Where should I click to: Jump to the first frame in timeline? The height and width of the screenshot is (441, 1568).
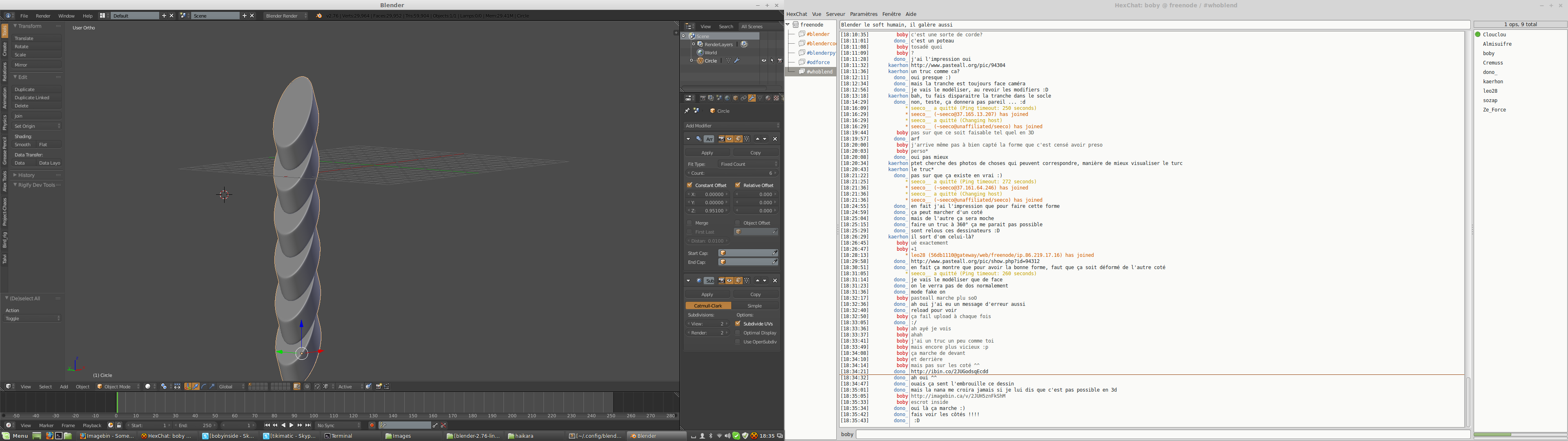(x=267, y=425)
